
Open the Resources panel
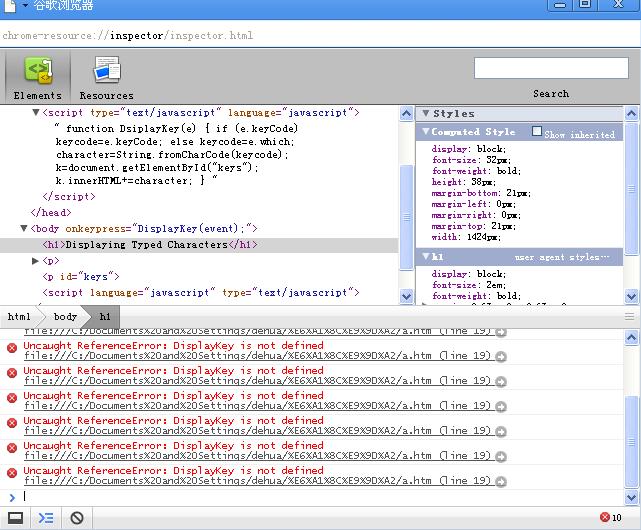pos(106,77)
